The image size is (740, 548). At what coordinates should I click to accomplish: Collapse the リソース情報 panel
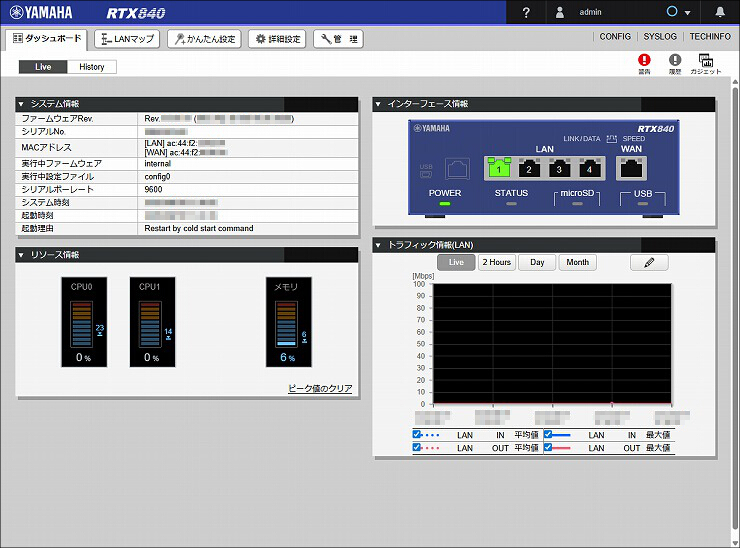21,255
